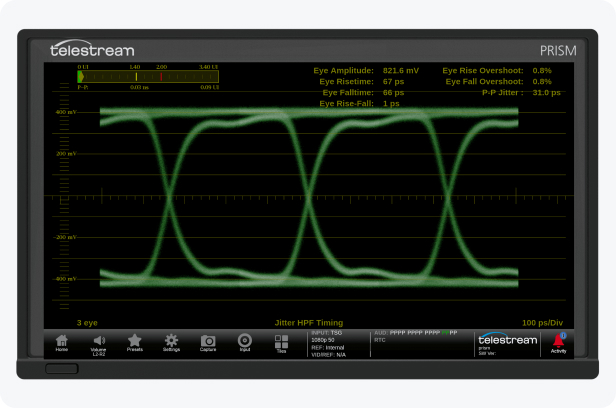This screenshot has width=616, height=408.
Task: Click the yellow 1.40 threshold marker on jitter meter
Action: pyautogui.click(x=136, y=77)
